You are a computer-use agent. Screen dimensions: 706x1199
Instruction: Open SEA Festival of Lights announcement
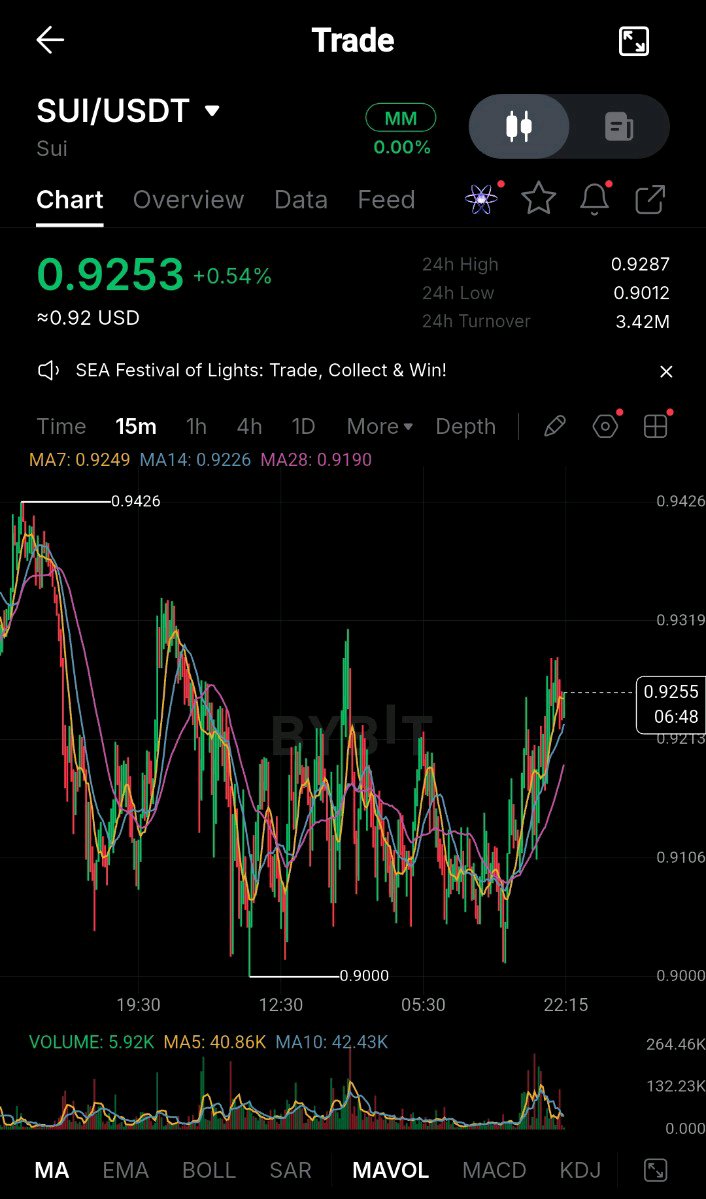[x=261, y=371]
